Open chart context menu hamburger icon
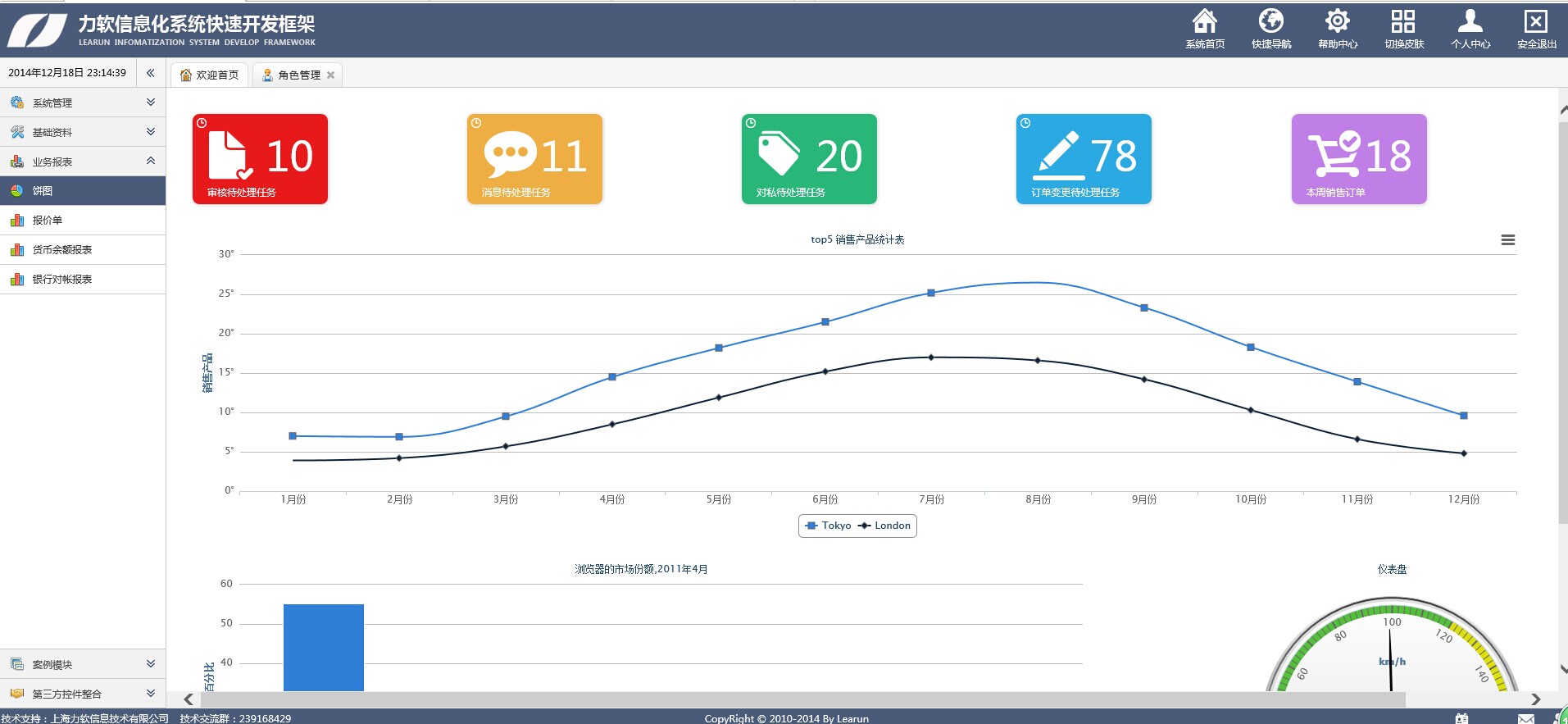This screenshot has height=724, width=1568. 1507,240
